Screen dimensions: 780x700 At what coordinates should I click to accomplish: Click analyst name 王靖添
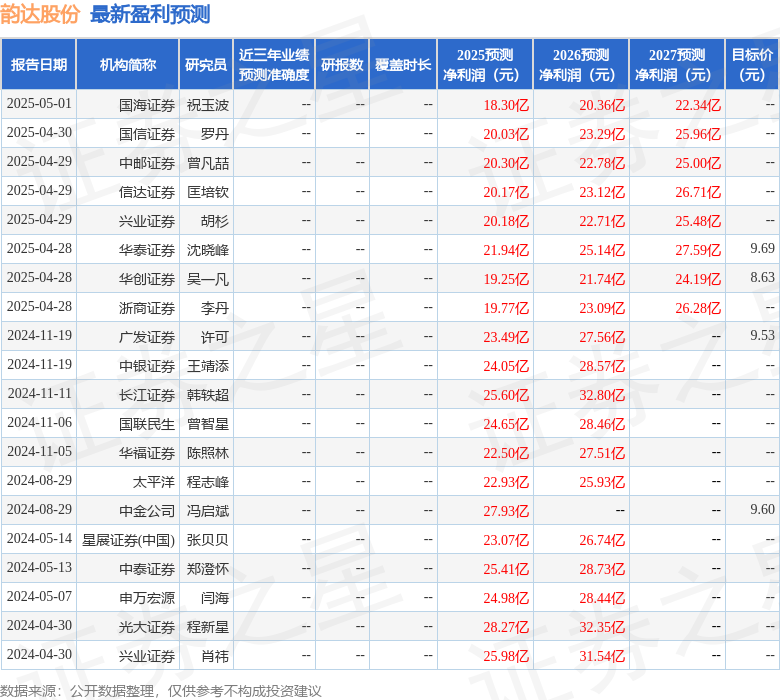208,366
